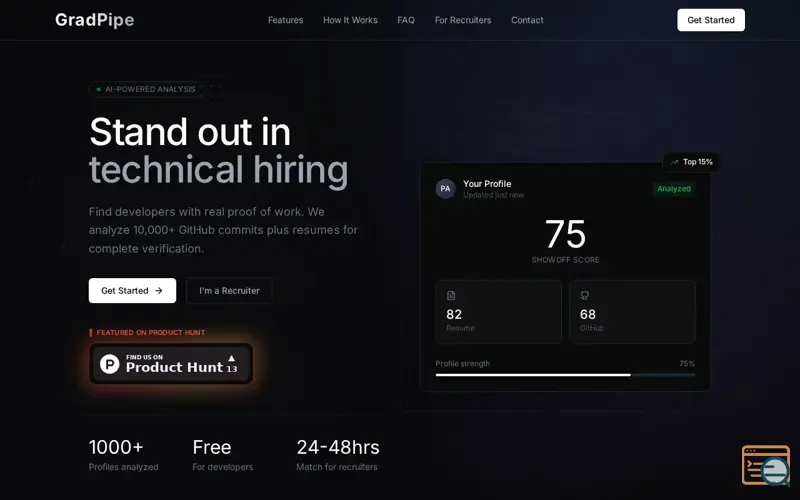Click the resume document icon

click(x=451, y=295)
